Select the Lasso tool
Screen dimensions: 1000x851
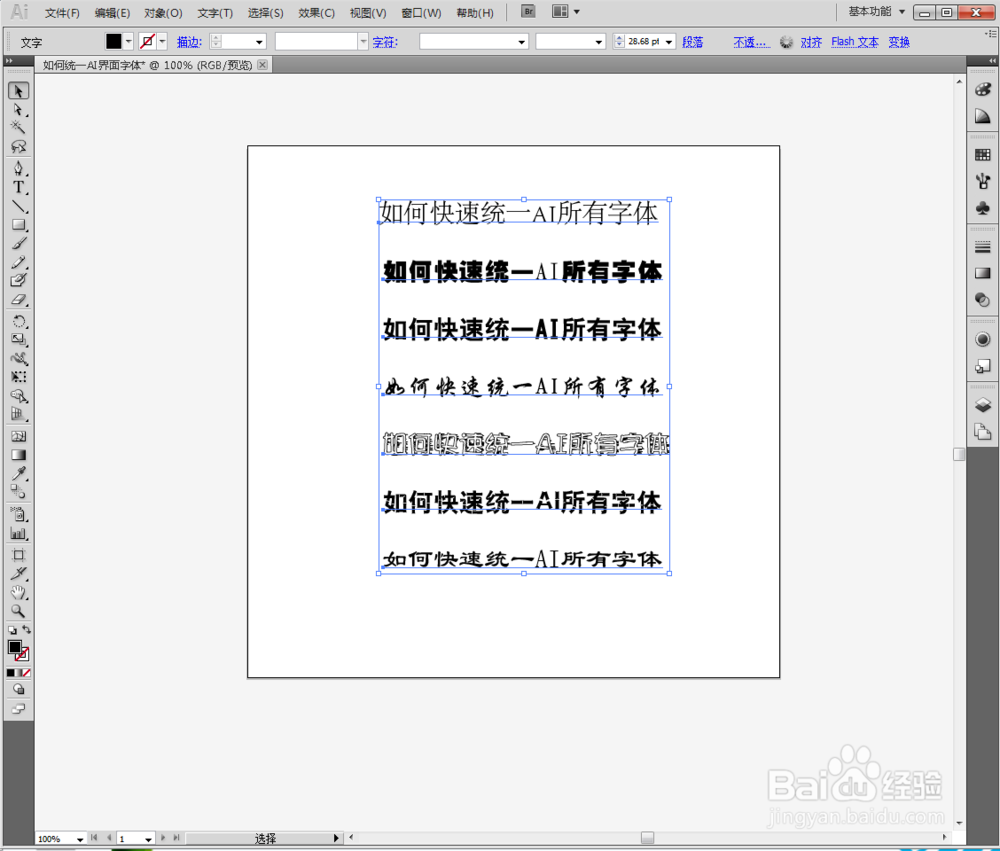18,147
